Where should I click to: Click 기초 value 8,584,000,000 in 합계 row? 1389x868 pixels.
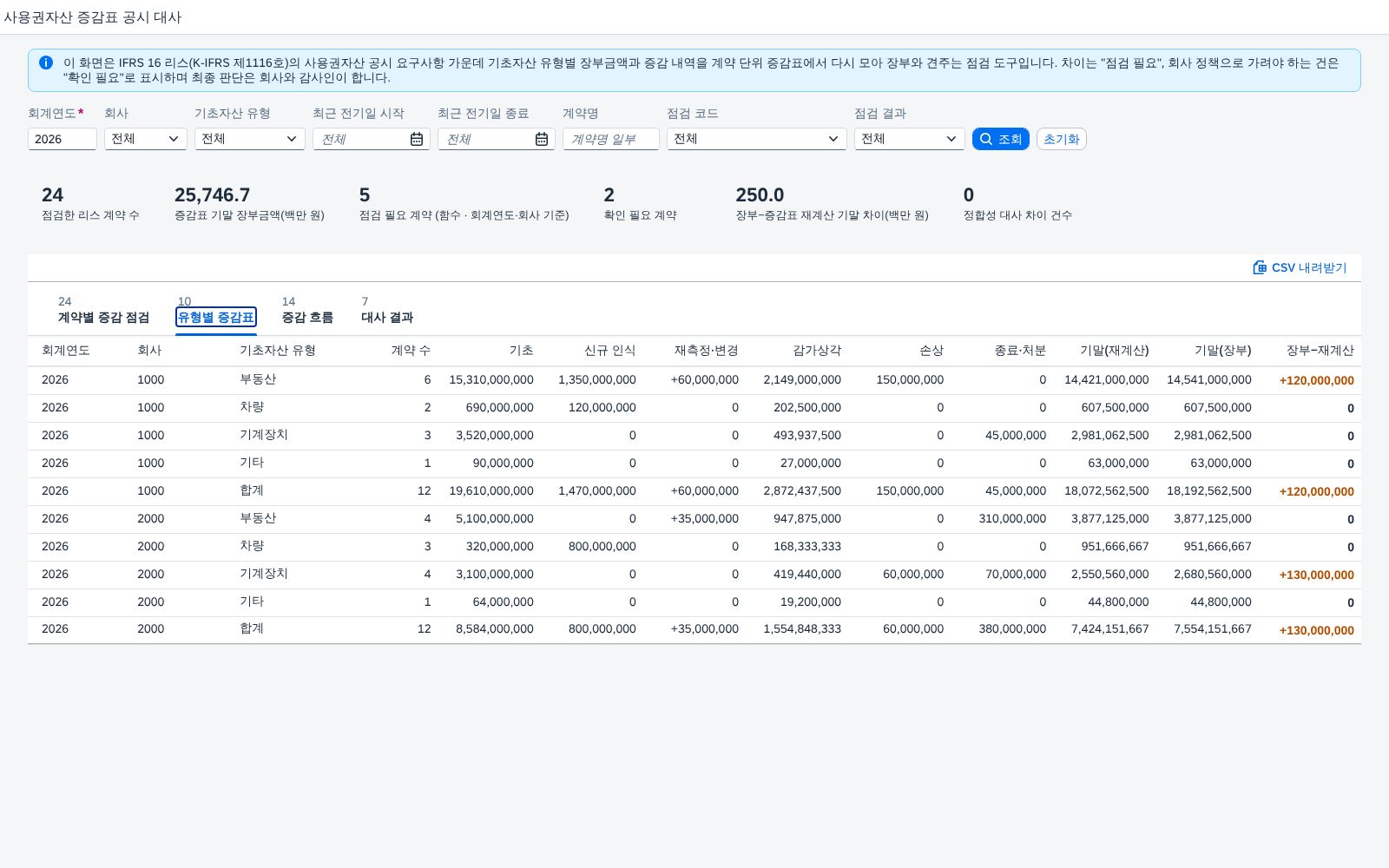[495, 629]
